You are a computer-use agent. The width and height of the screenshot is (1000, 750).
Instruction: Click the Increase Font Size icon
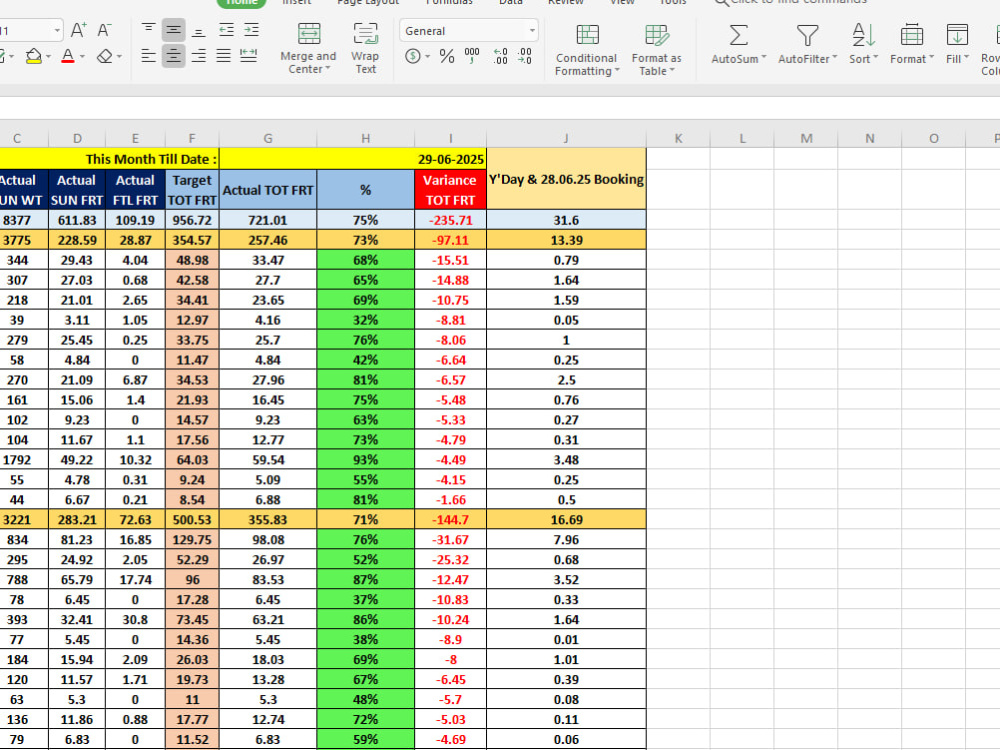(x=78, y=30)
